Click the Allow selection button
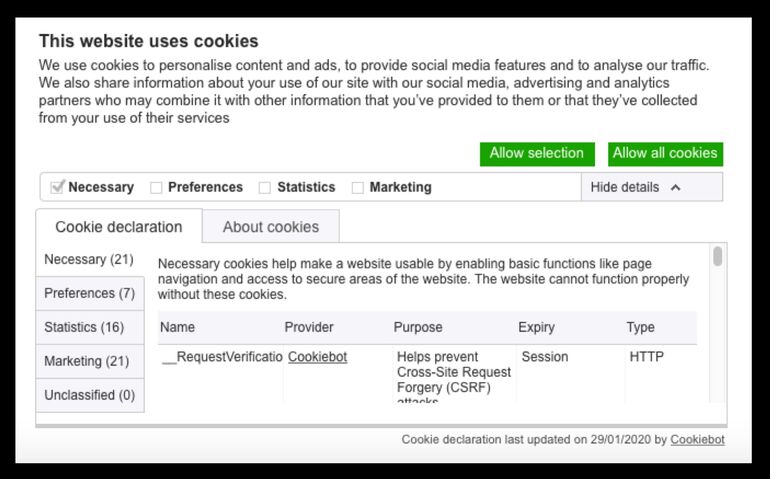The height and width of the screenshot is (479, 770). 536,154
